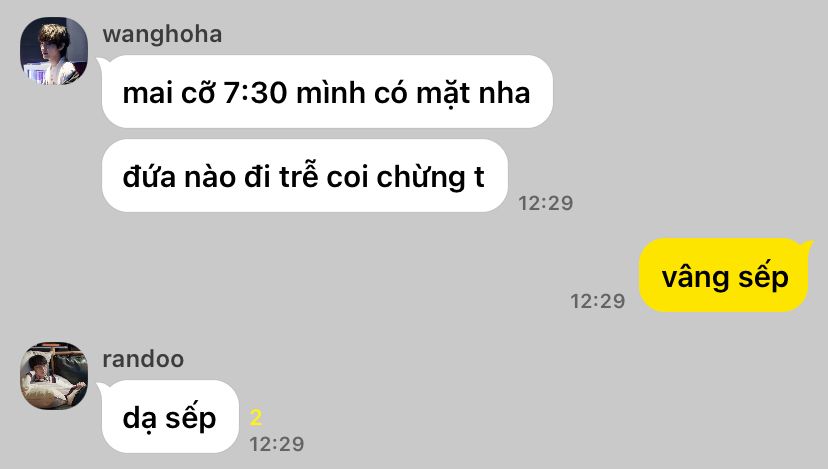
Task: Tap the randoo username label
Action: click(x=143, y=359)
